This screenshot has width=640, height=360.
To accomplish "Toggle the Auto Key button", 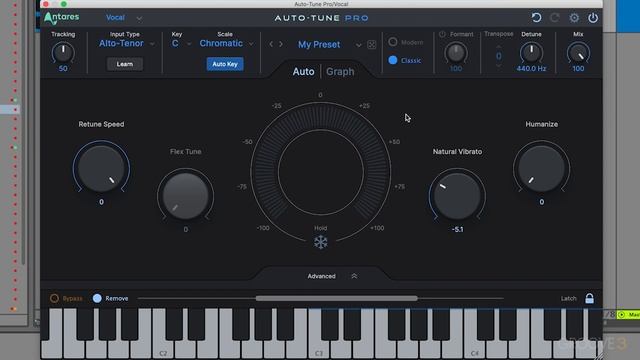I will coord(225,64).
